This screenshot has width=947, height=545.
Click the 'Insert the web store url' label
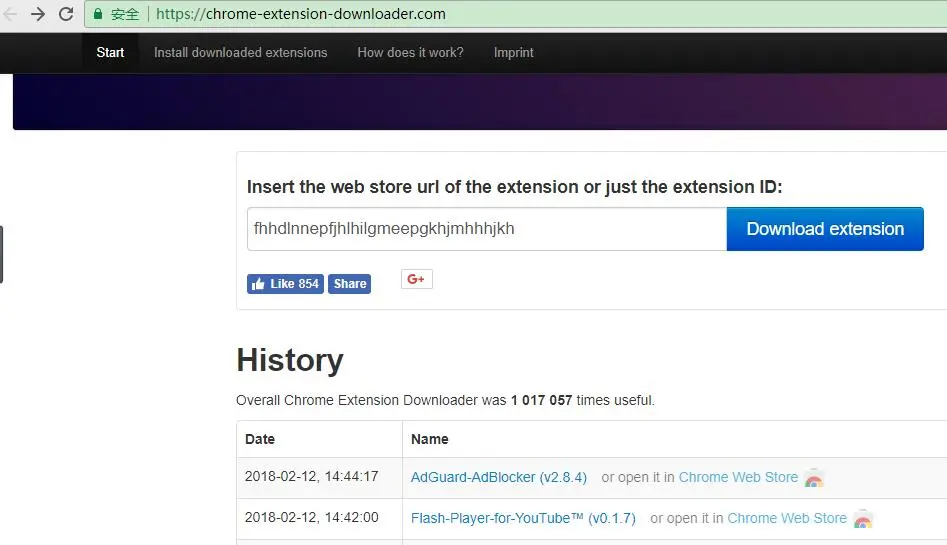[514, 187]
